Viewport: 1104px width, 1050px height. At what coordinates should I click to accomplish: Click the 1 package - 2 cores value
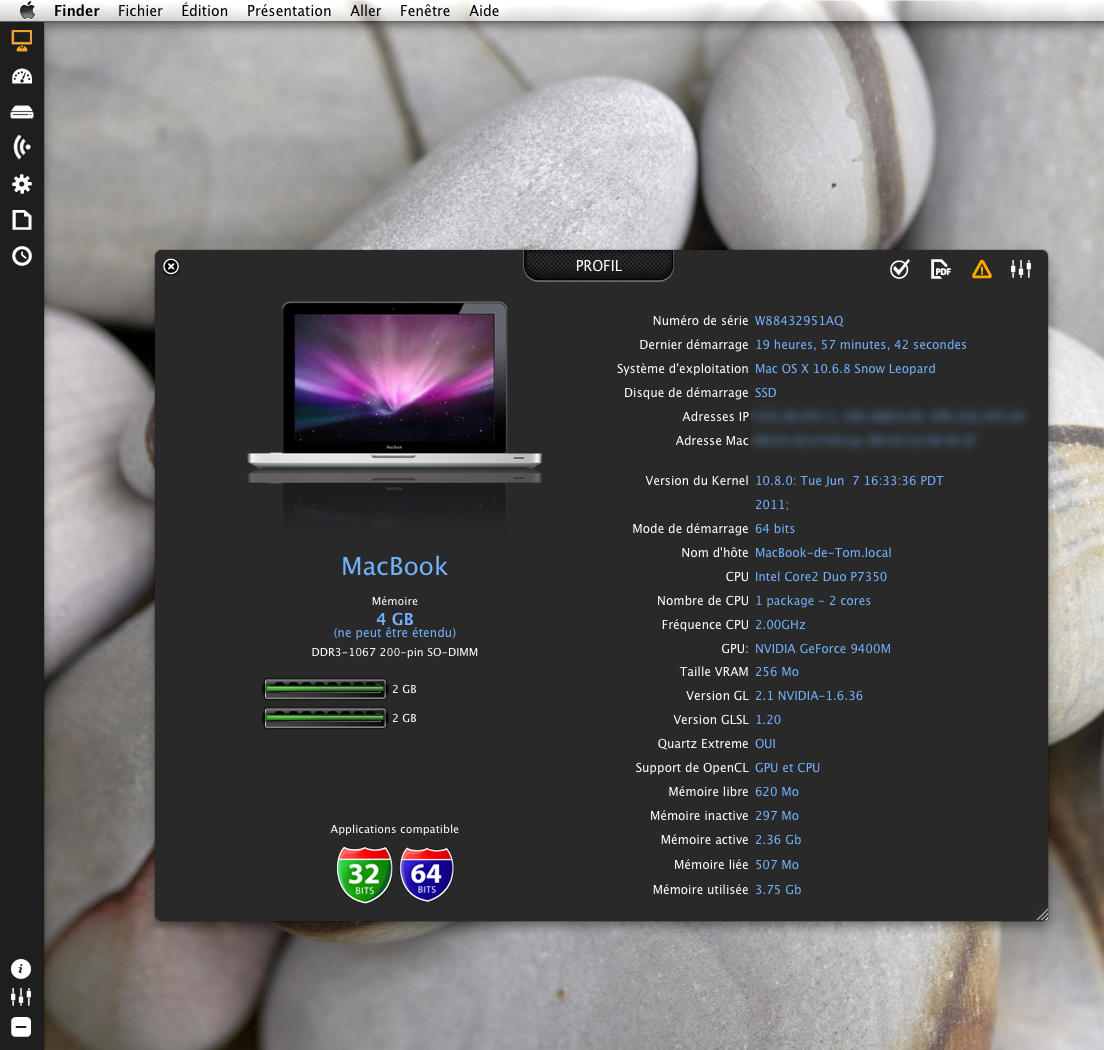[813, 600]
